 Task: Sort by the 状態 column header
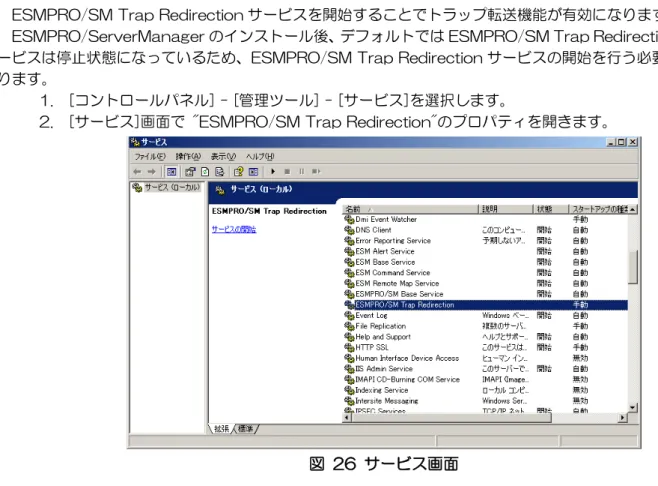pos(551,209)
